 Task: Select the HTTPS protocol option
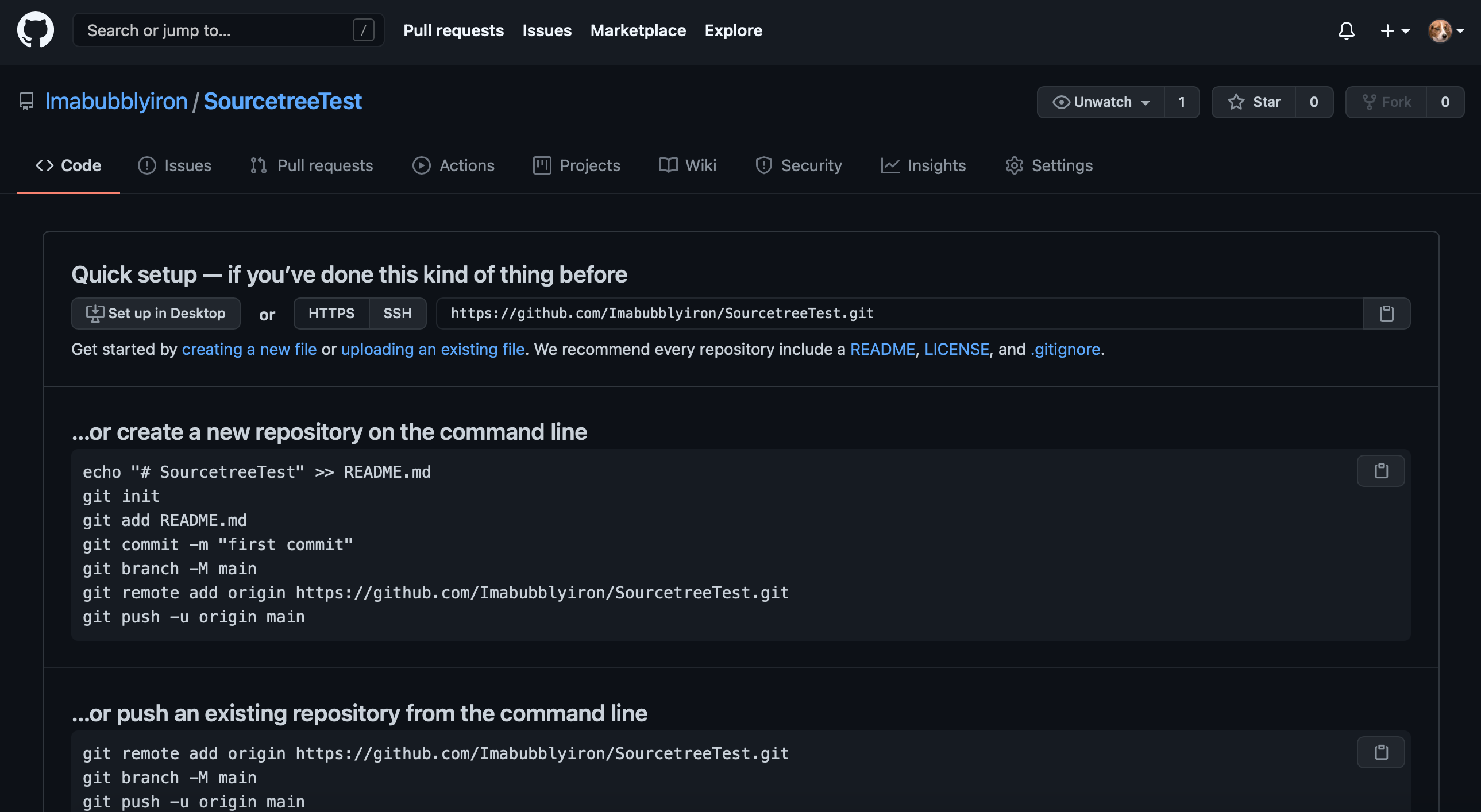331,313
